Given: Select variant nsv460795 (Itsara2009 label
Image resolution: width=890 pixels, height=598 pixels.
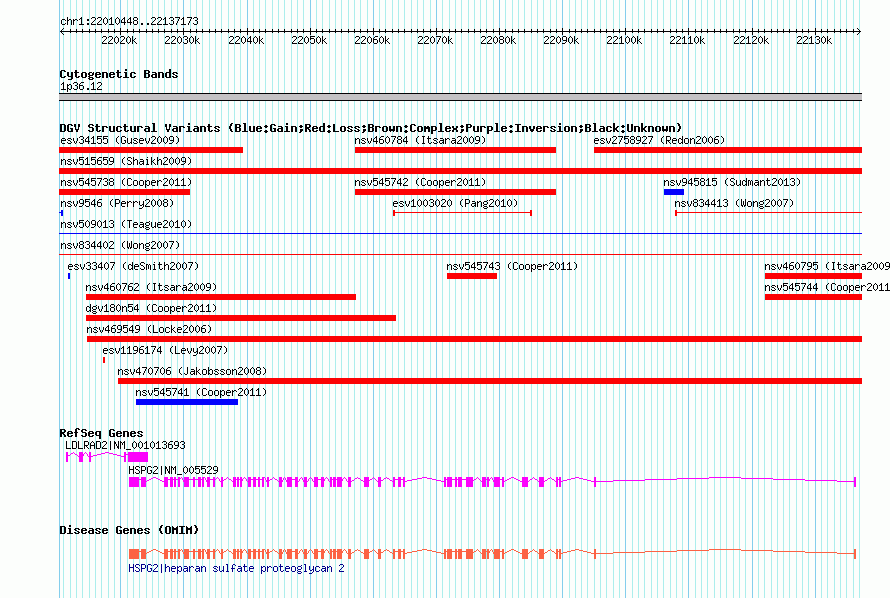Looking at the screenshot, I should (827, 266).
